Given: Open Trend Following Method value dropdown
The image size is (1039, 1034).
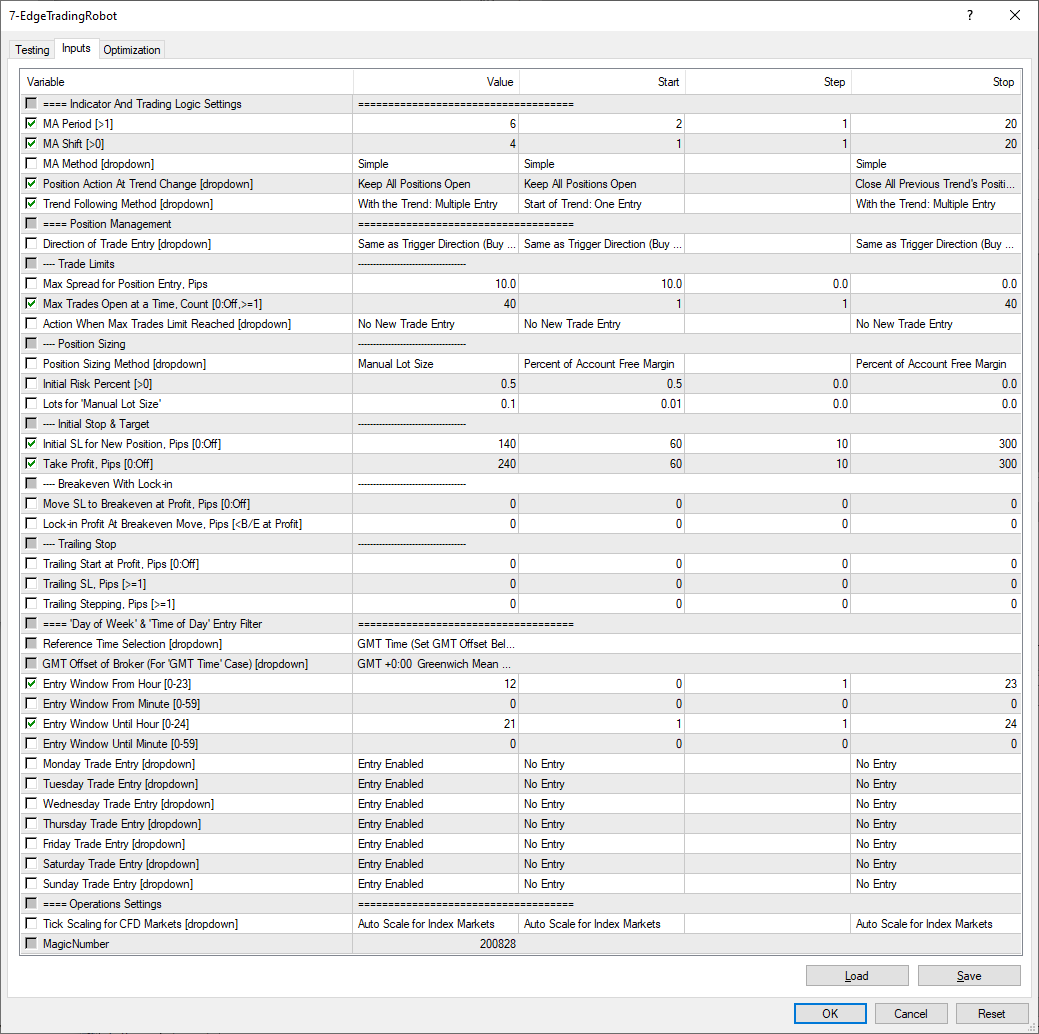Looking at the screenshot, I should pyautogui.click(x=435, y=204).
